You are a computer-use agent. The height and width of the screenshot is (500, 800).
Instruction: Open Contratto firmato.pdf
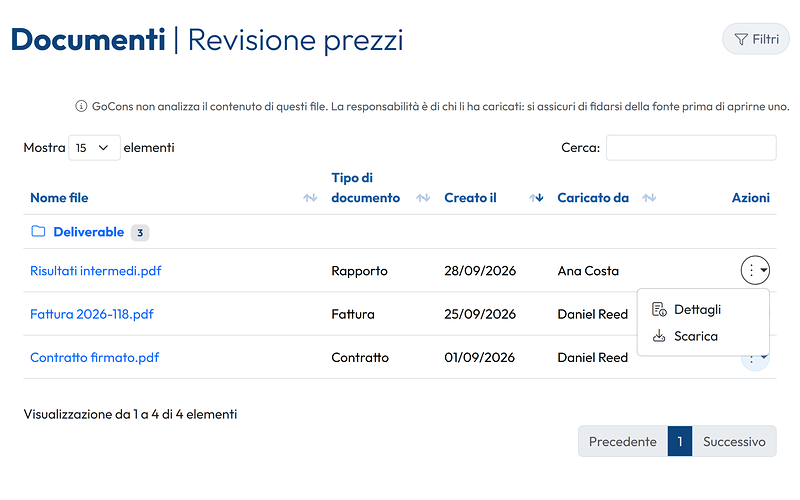[x=94, y=358]
